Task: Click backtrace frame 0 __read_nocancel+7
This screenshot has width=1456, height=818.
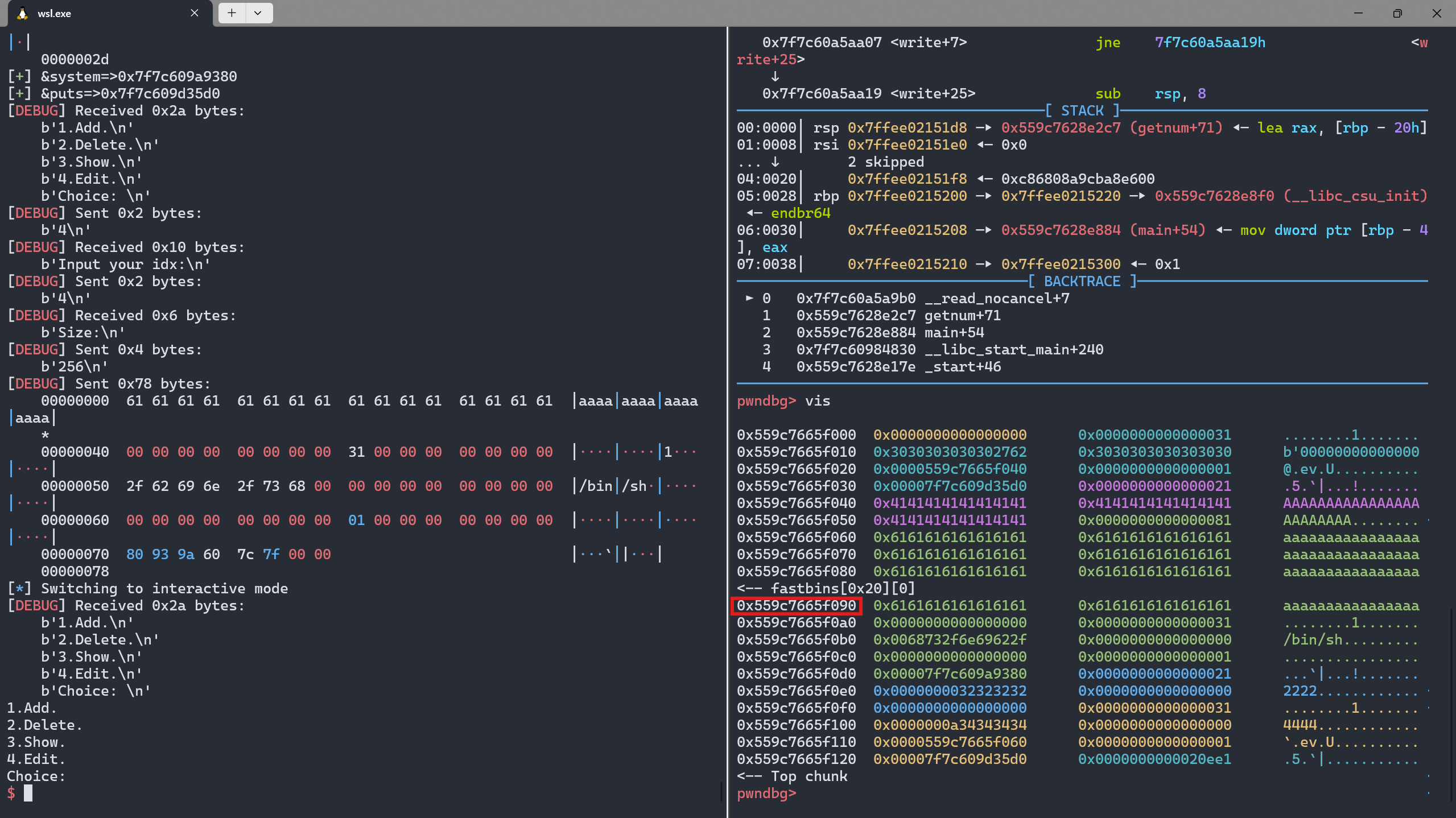Action: [908, 298]
